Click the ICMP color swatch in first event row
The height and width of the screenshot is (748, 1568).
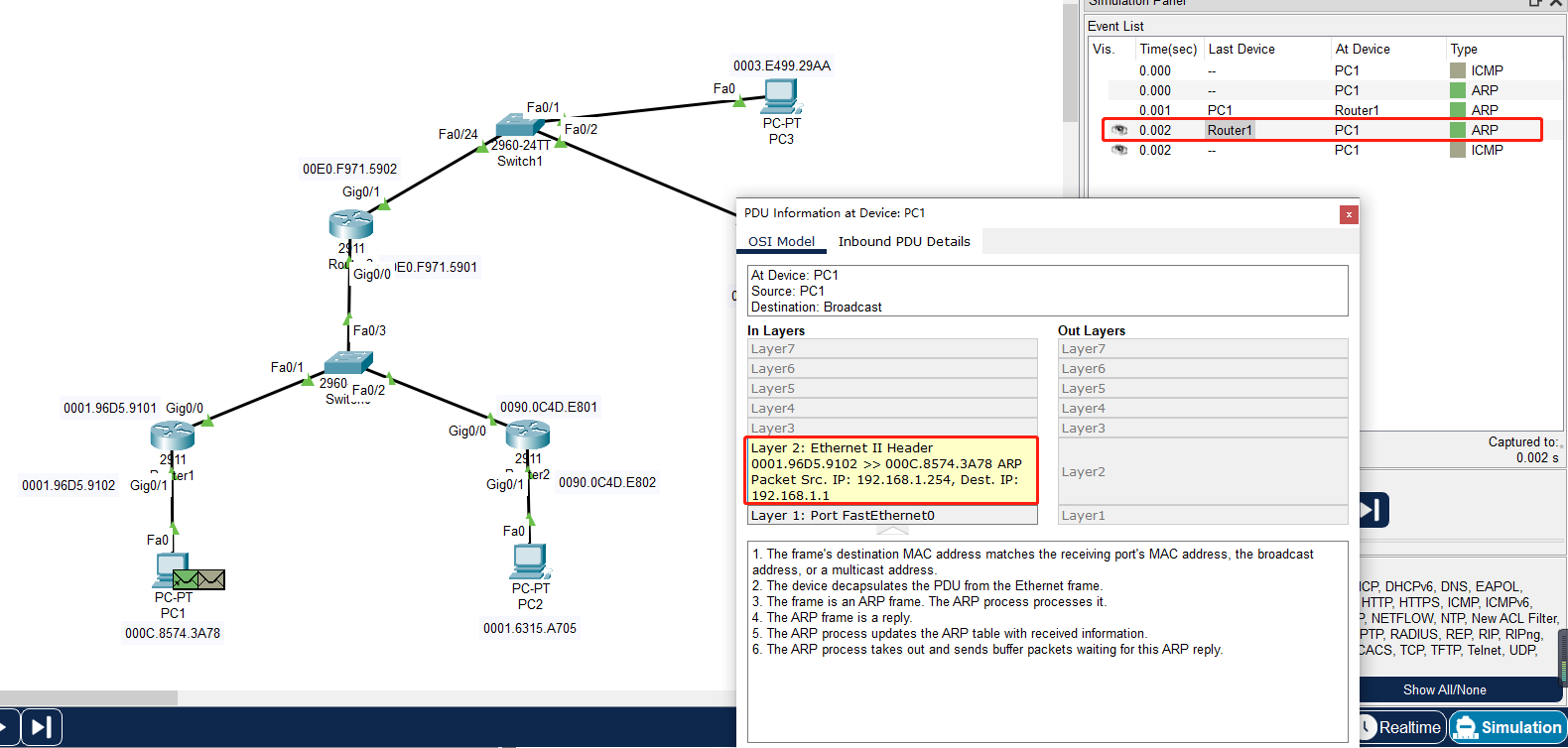point(1458,70)
